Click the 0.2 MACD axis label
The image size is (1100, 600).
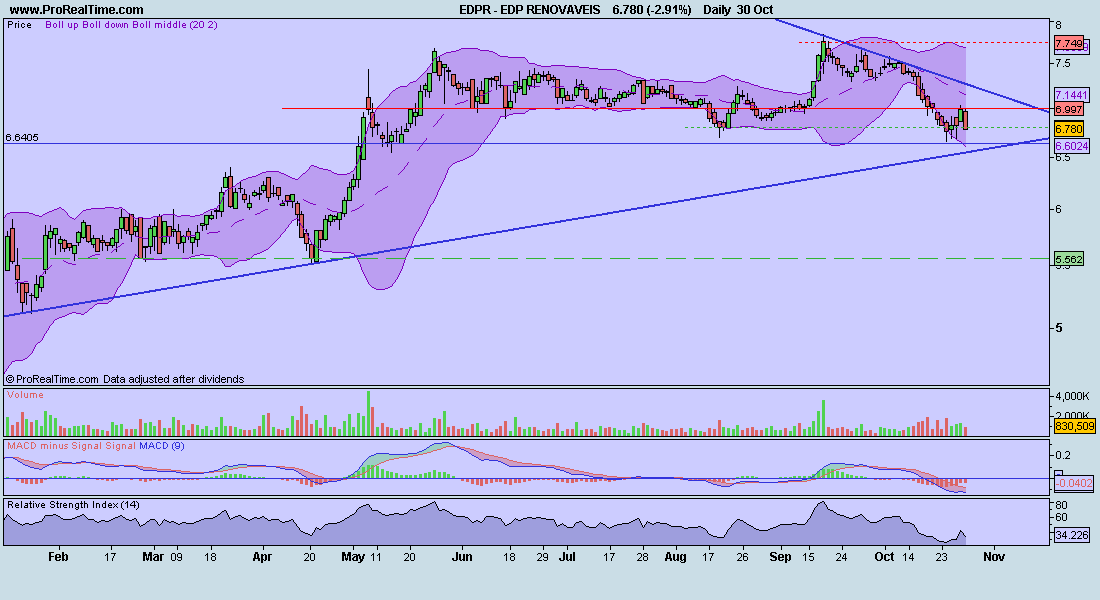(1064, 455)
